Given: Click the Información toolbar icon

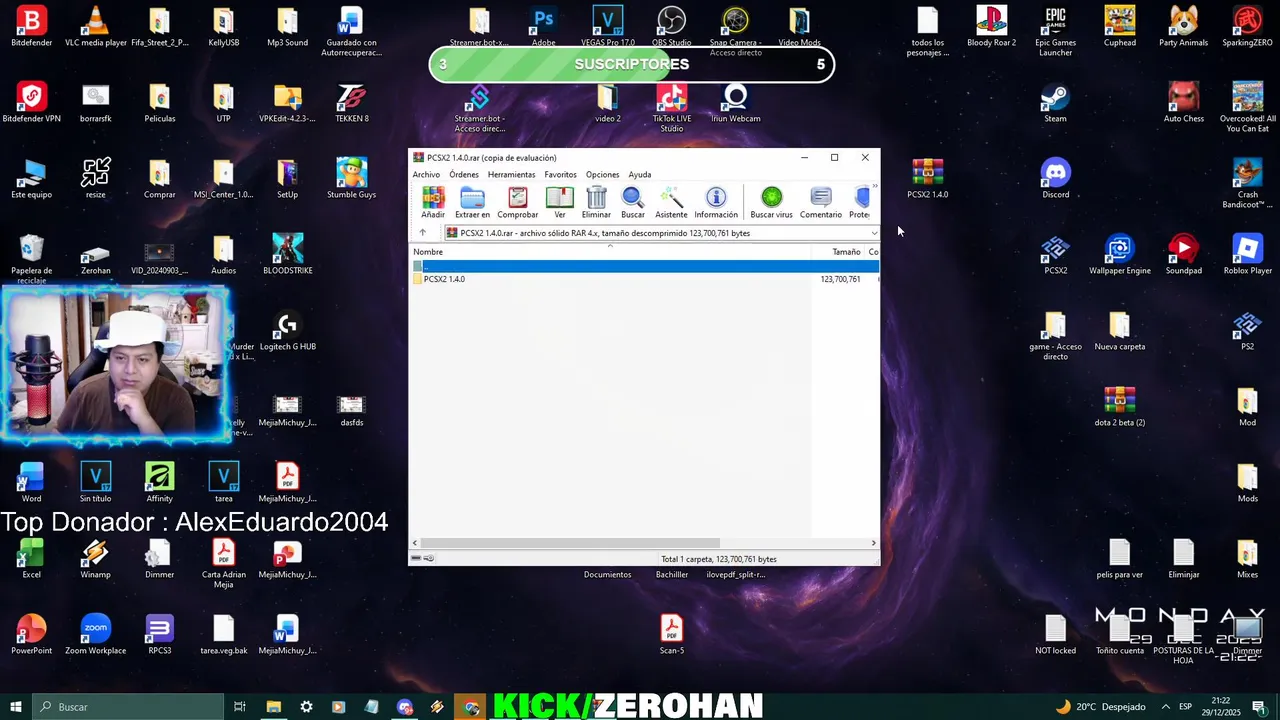Looking at the screenshot, I should [x=716, y=202].
